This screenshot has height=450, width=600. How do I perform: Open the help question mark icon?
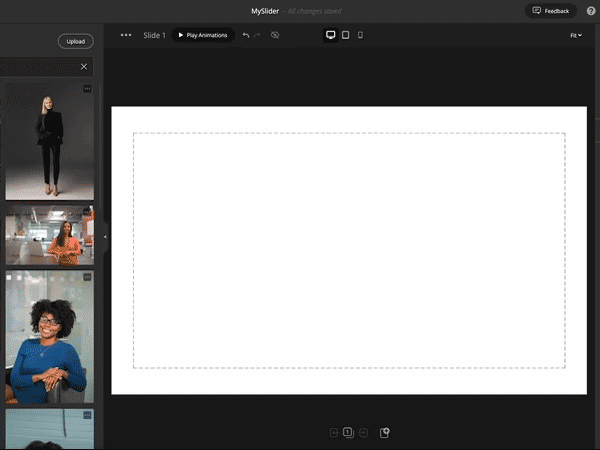[591, 11]
